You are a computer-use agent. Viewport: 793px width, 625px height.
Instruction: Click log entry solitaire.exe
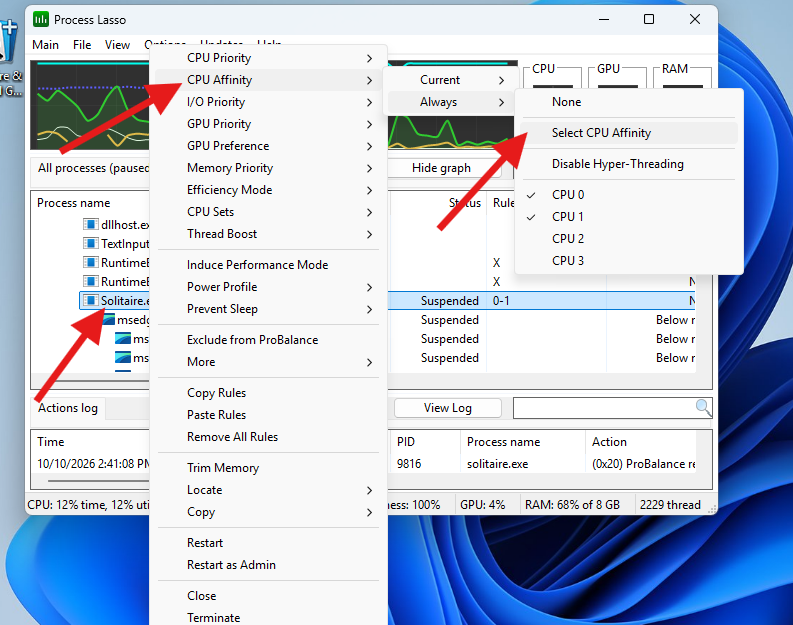pos(498,464)
